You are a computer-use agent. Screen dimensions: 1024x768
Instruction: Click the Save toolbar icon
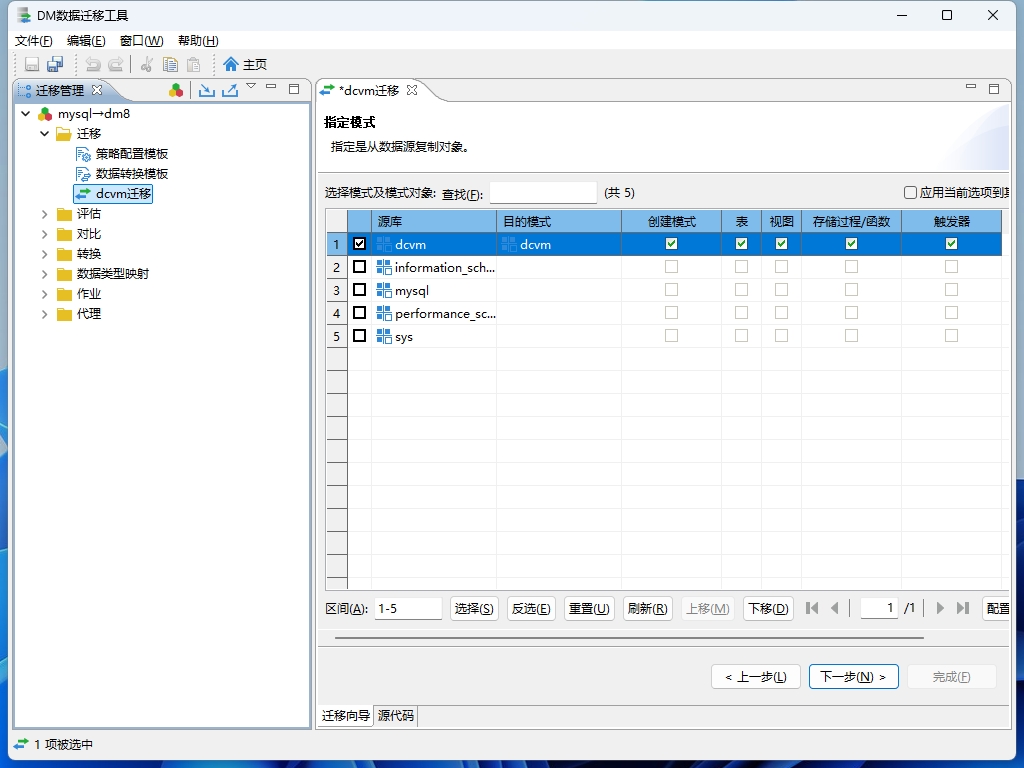32,64
